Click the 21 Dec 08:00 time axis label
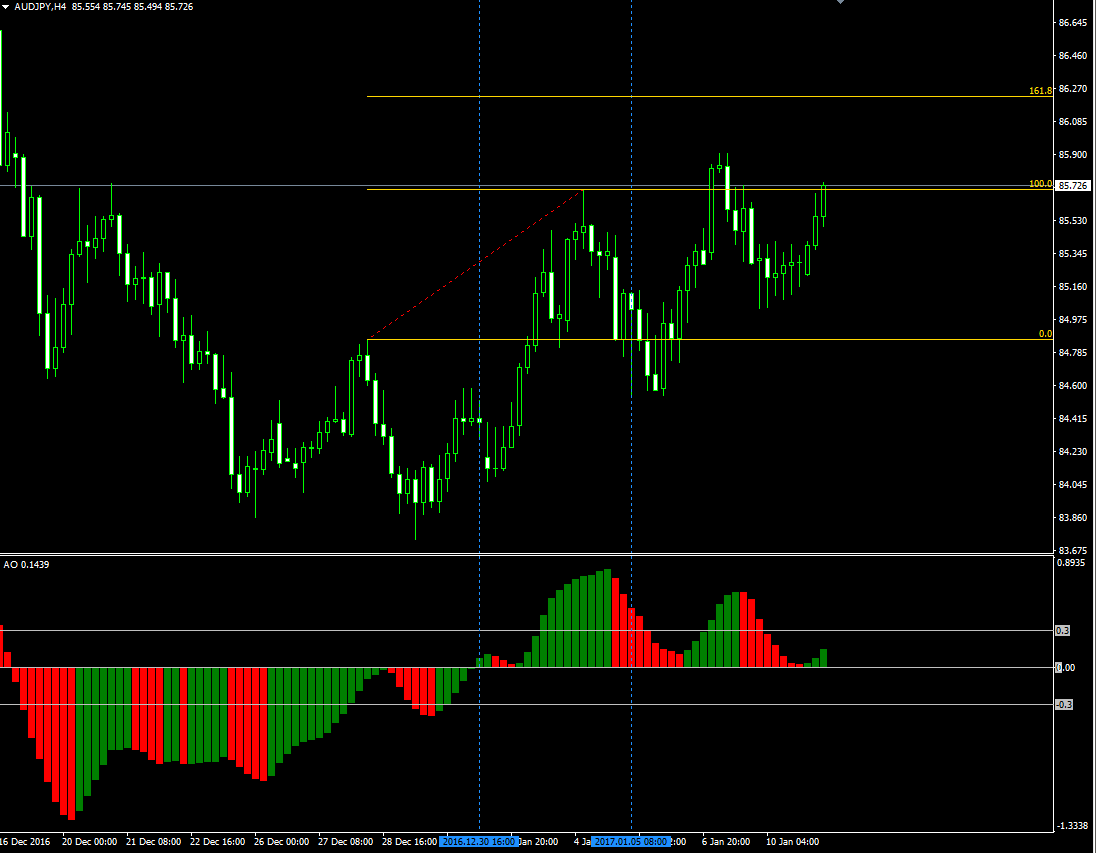The height and width of the screenshot is (853, 1096). (x=153, y=842)
